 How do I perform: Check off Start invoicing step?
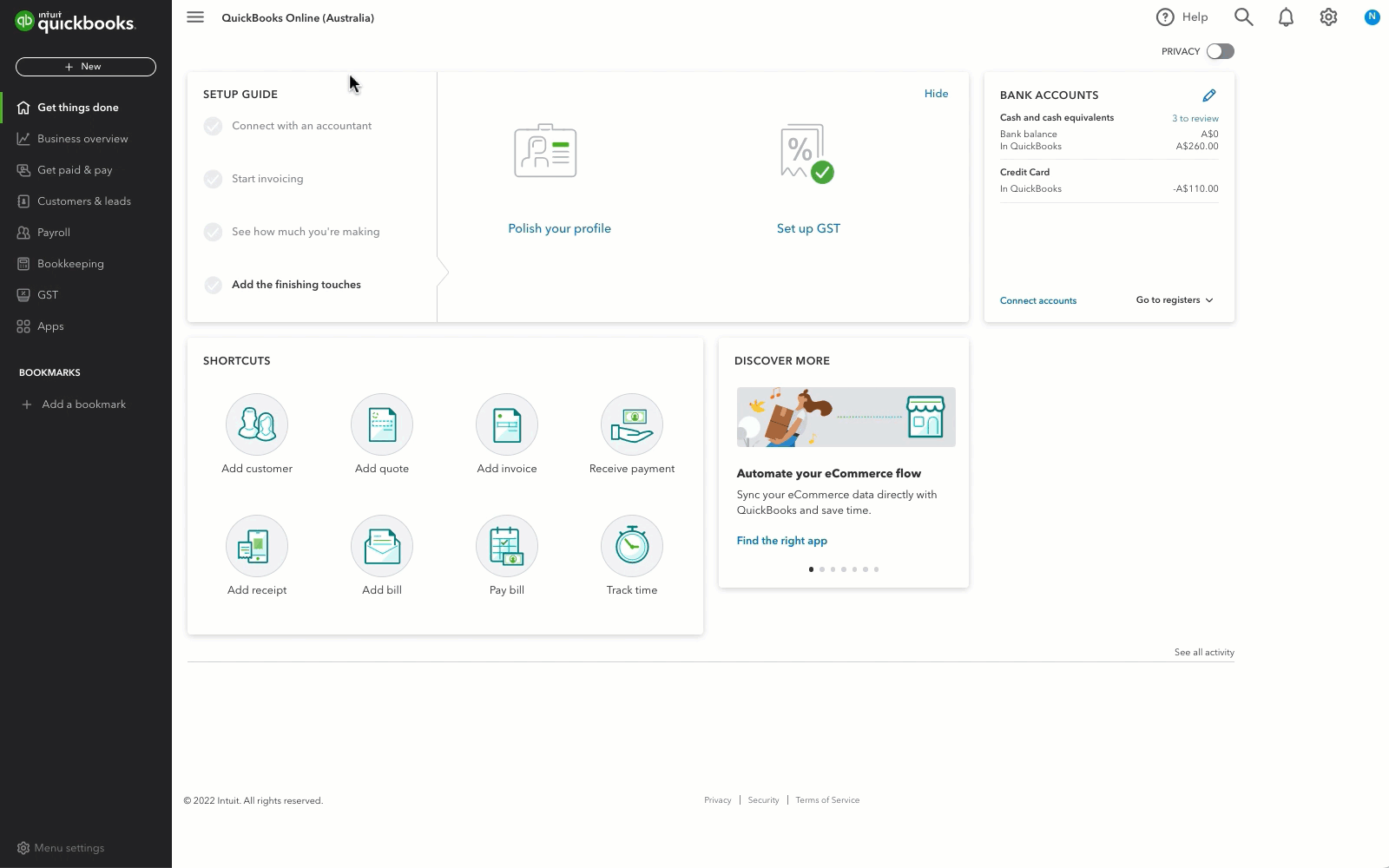213,179
